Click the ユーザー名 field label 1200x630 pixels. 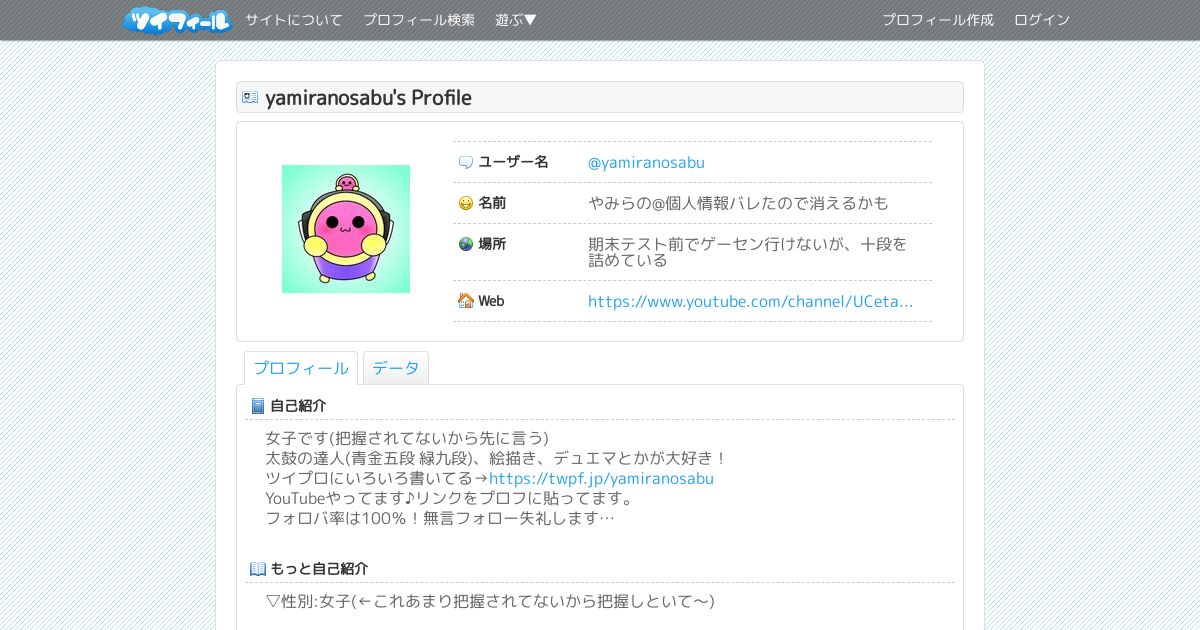(514, 162)
